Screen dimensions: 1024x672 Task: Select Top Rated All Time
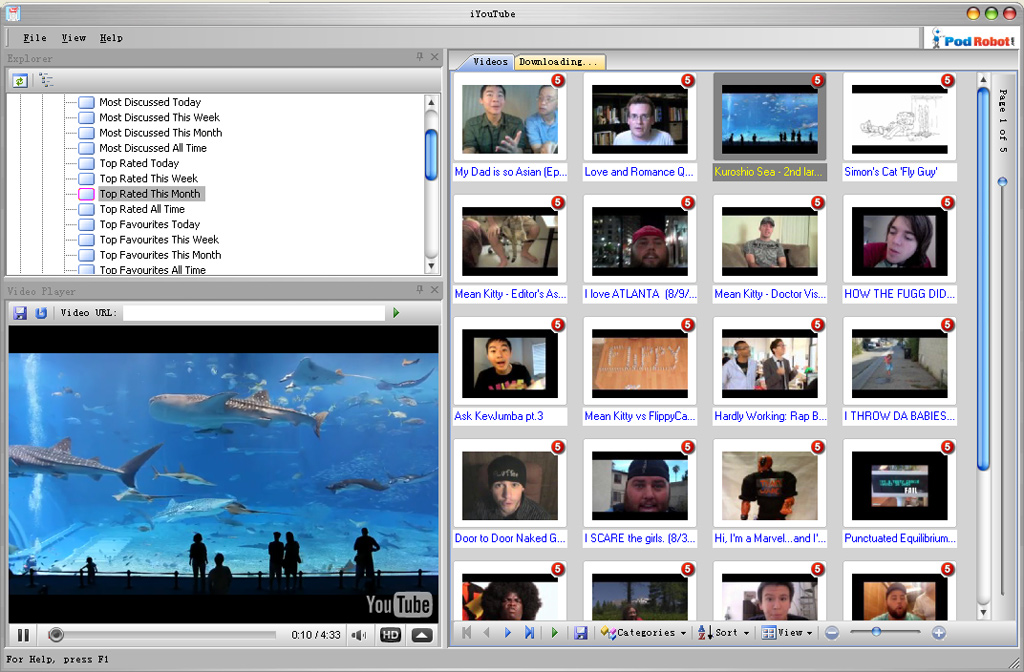pyautogui.click(x=142, y=209)
